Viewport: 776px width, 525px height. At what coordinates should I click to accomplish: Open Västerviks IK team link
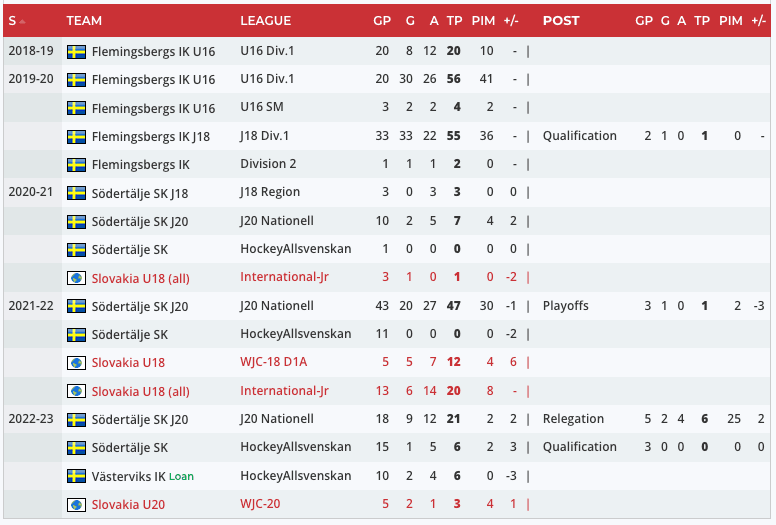127,476
